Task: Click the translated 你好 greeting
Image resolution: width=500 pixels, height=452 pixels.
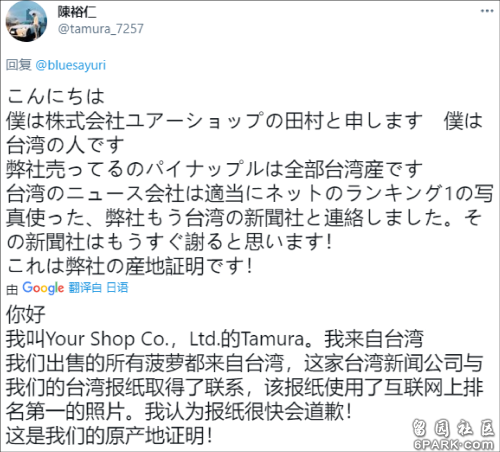Action: click(26, 314)
